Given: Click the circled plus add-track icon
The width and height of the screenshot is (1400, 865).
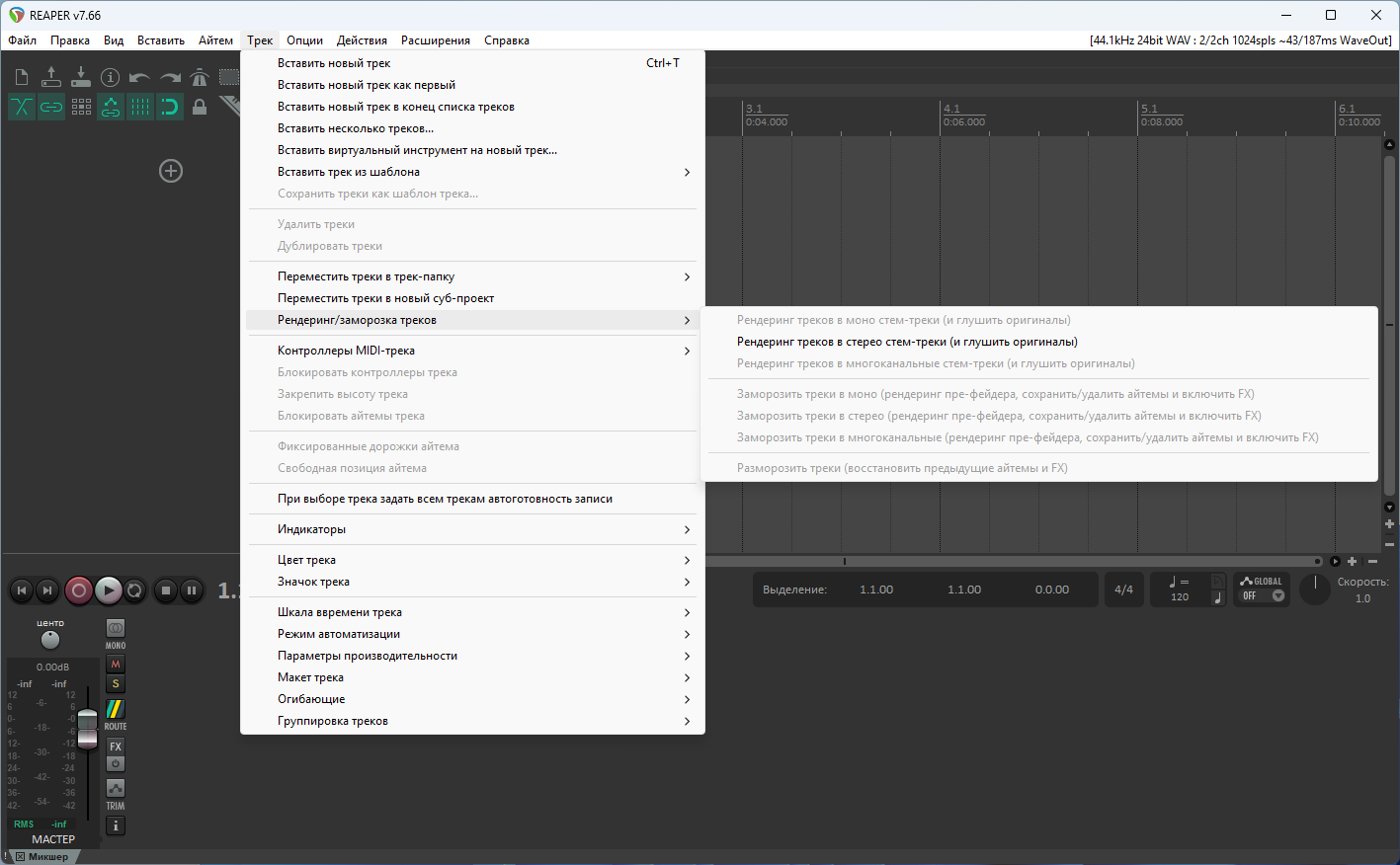Looking at the screenshot, I should tap(171, 171).
